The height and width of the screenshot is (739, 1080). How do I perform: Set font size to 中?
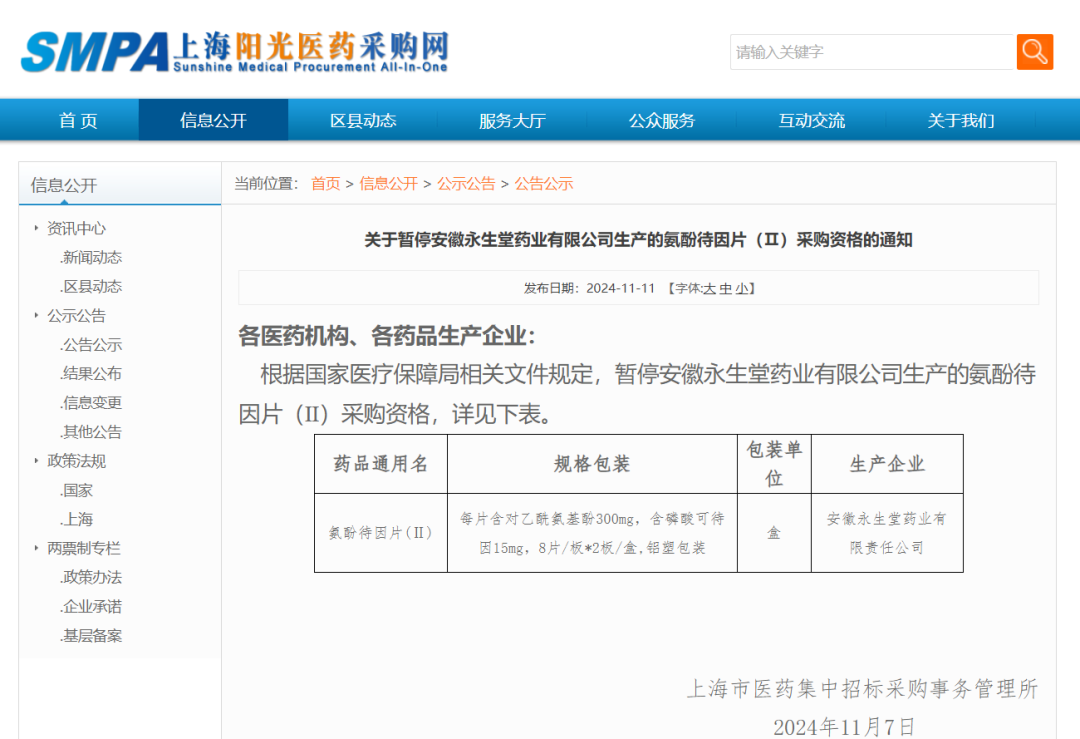coord(725,289)
